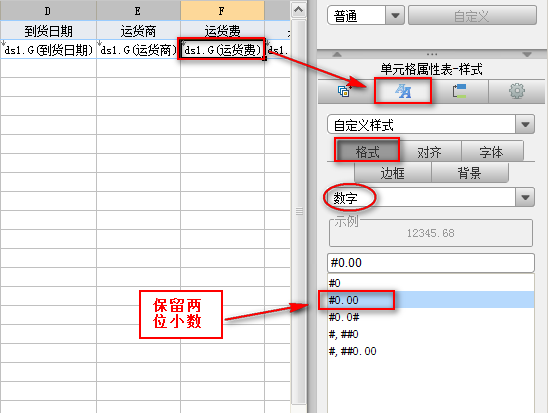The height and width of the screenshot is (413, 548).
Task: Click the format pattern input field
Action: tap(431, 263)
